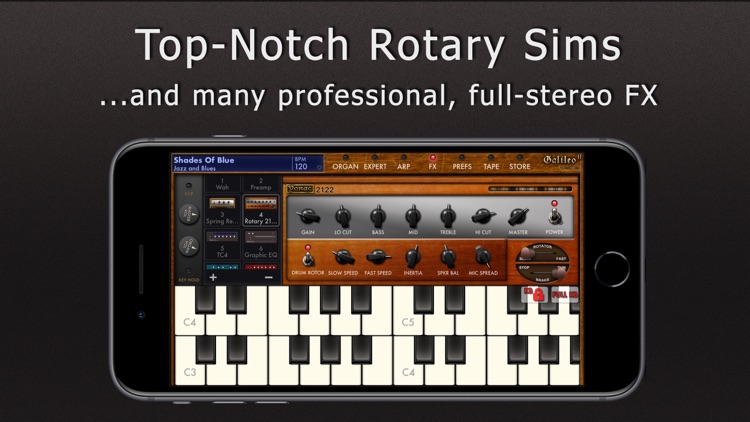The image size is (750, 422).
Task: Open the dropdown arrow beside BPM
Action: (319, 167)
